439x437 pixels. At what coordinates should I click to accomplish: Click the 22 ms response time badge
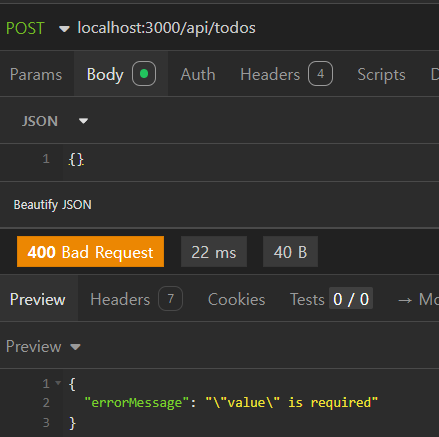[214, 252]
